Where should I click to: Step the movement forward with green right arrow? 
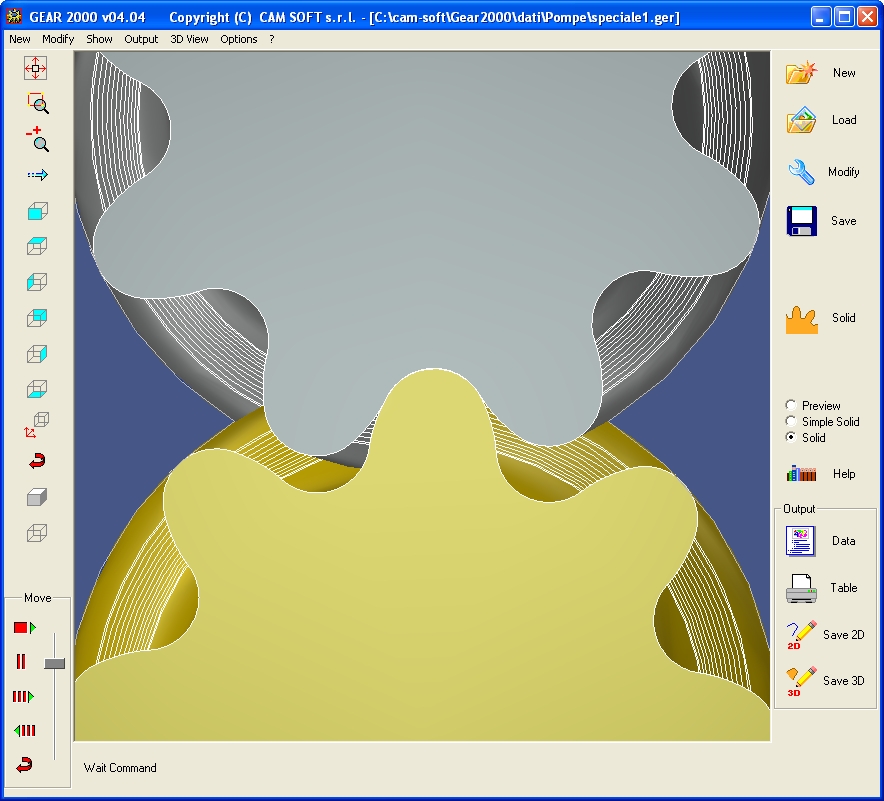[x=23, y=697]
